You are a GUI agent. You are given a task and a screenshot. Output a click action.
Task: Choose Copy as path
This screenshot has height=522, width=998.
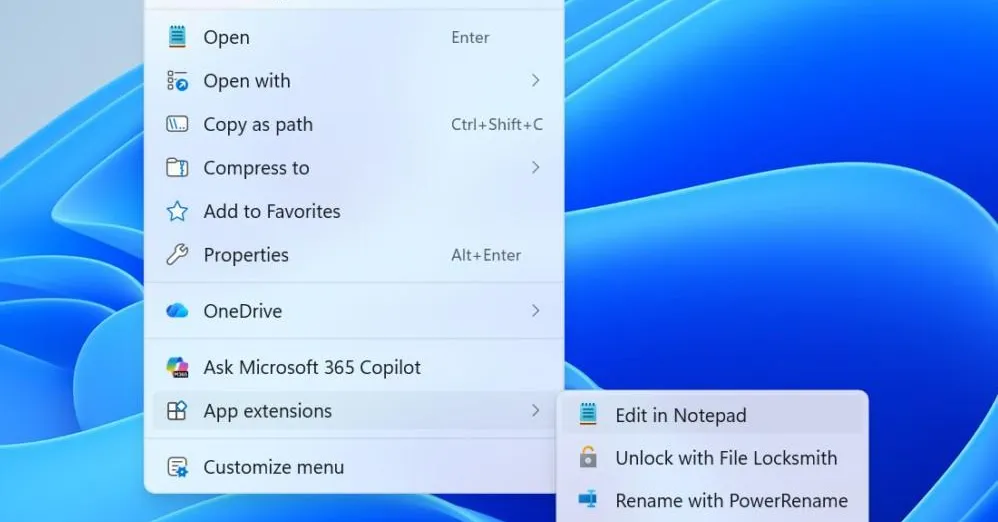tap(354, 124)
